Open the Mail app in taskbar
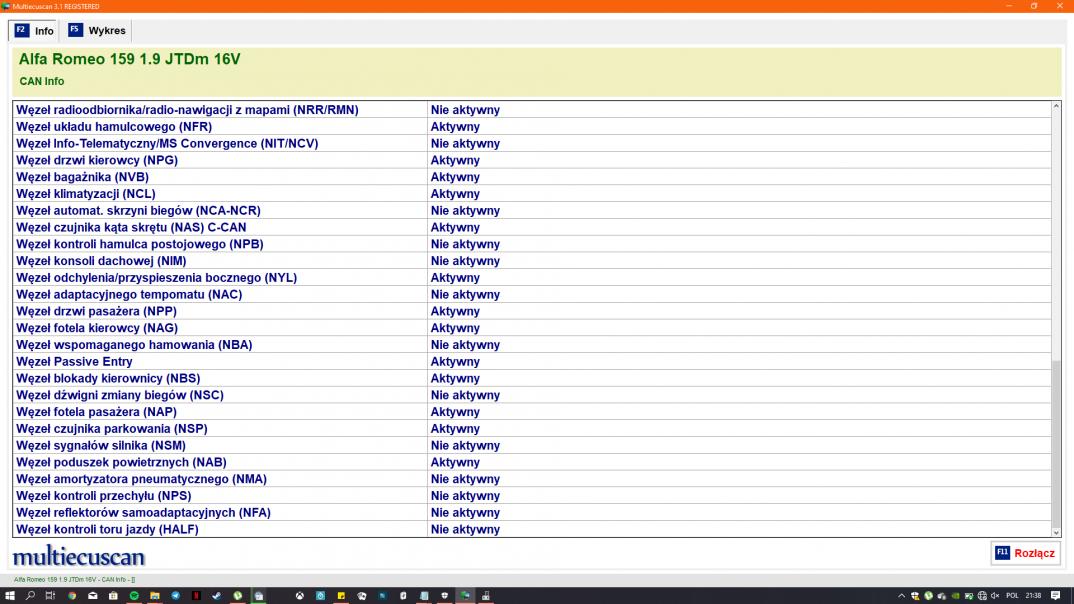This screenshot has height=604, width=1074. click(x=92, y=596)
